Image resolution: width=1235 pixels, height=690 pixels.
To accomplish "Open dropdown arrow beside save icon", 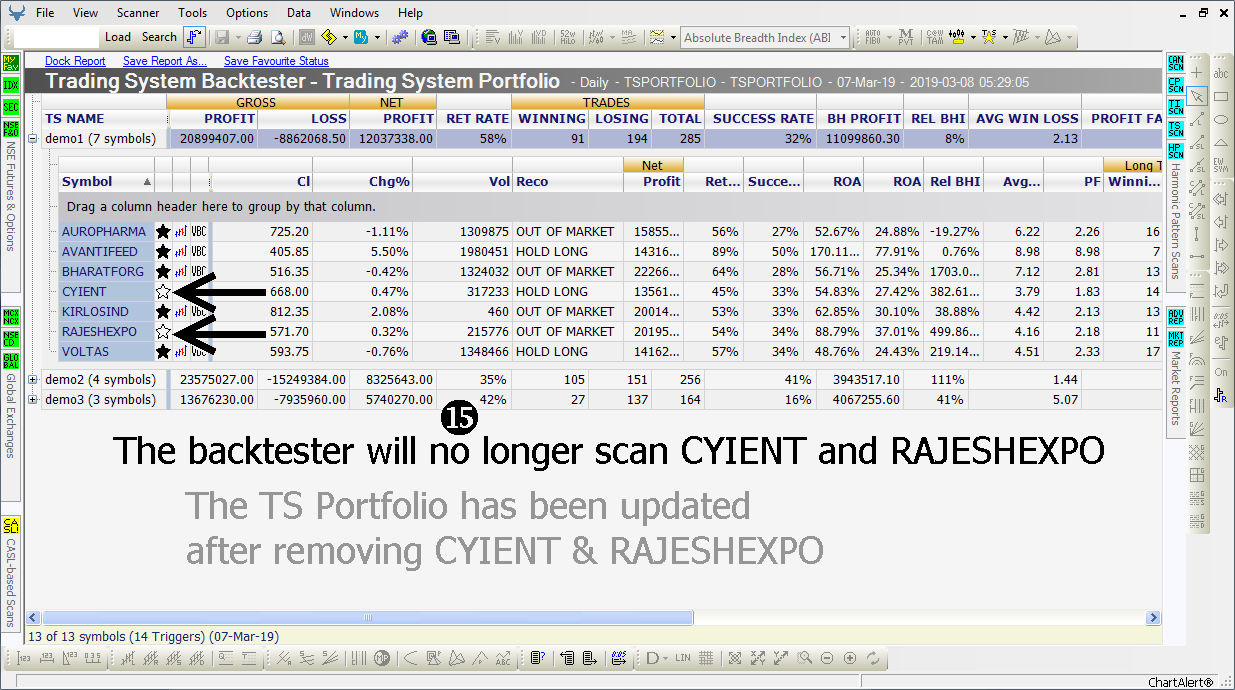I will [236, 37].
